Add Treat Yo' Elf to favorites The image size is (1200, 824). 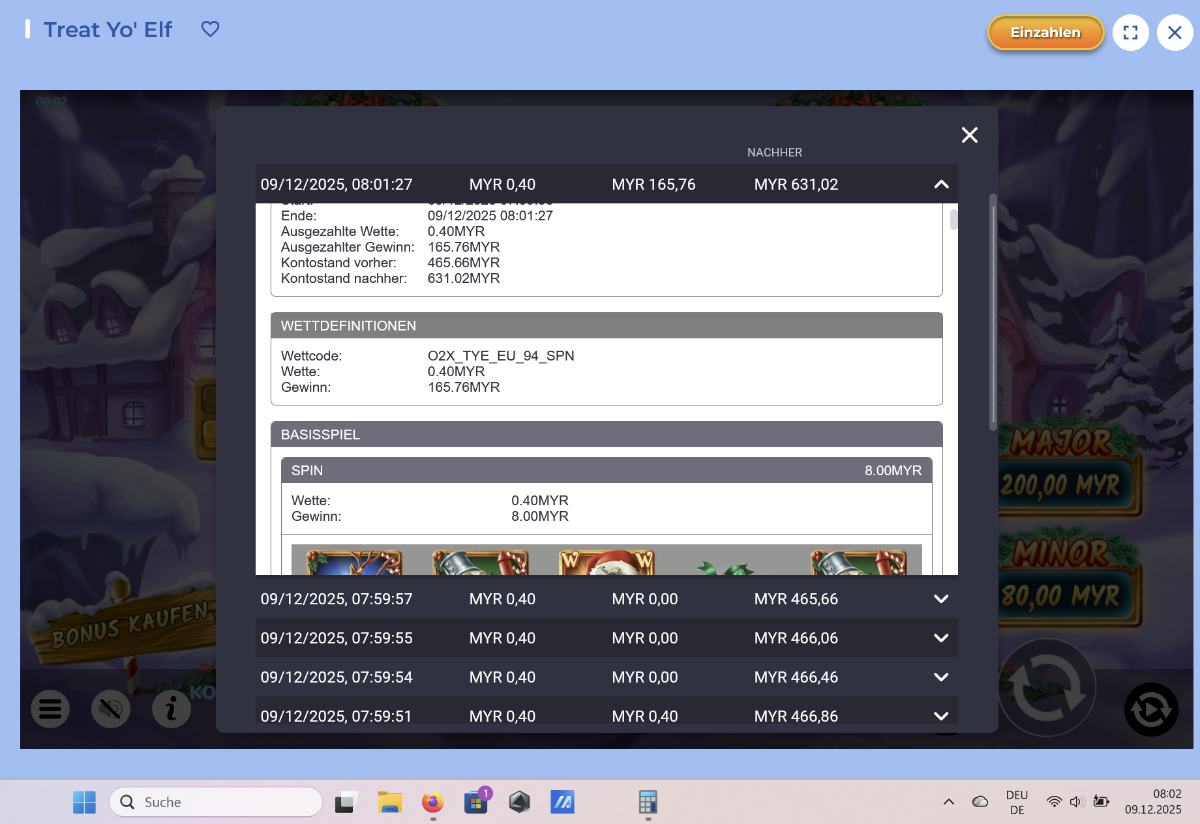(x=210, y=30)
